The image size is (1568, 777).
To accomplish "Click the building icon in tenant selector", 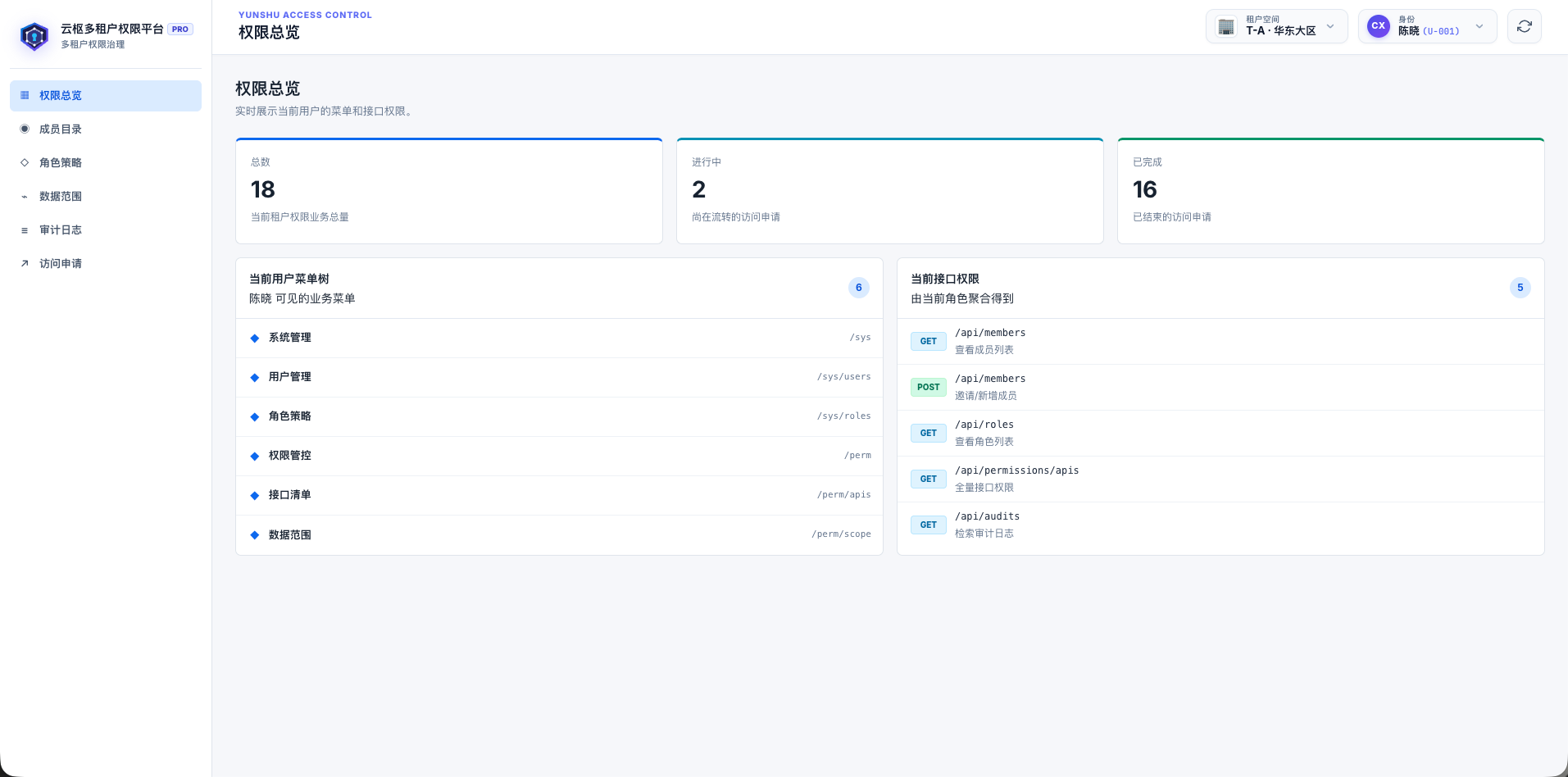I will [1226, 26].
